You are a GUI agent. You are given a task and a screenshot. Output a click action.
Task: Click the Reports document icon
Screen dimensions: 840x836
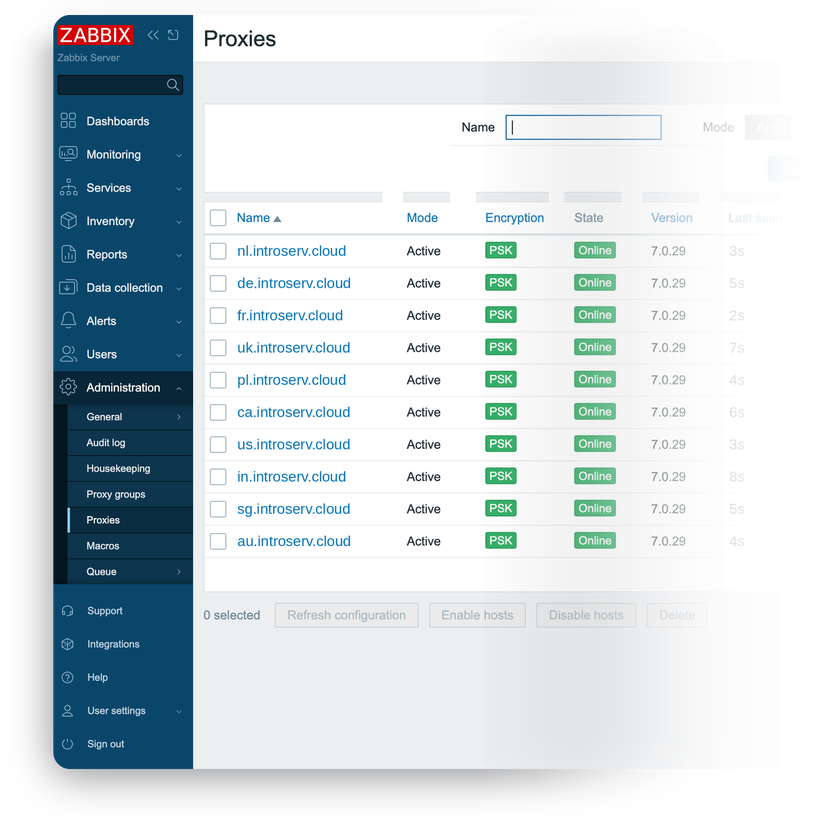pyautogui.click(x=69, y=254)
